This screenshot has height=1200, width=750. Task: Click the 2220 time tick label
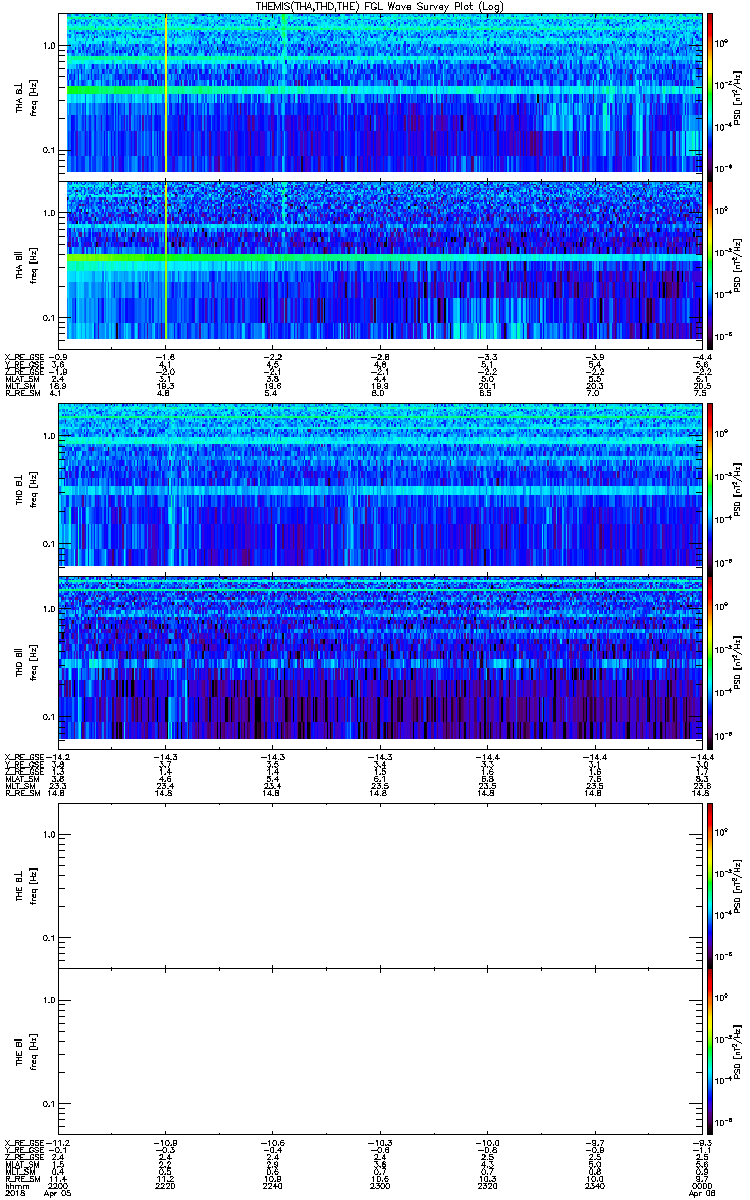(166, 1186)
